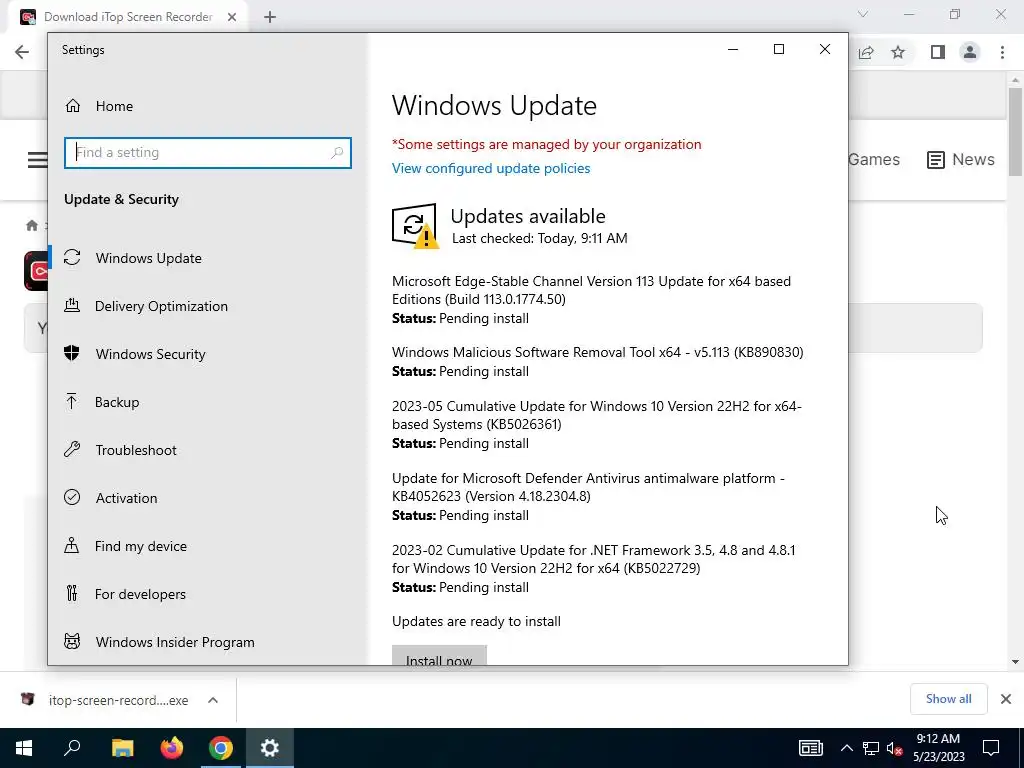Click the Chrome page vertical scrollbar
Viewport: 1024px width, 768px height.
(x=1015, y=132)
